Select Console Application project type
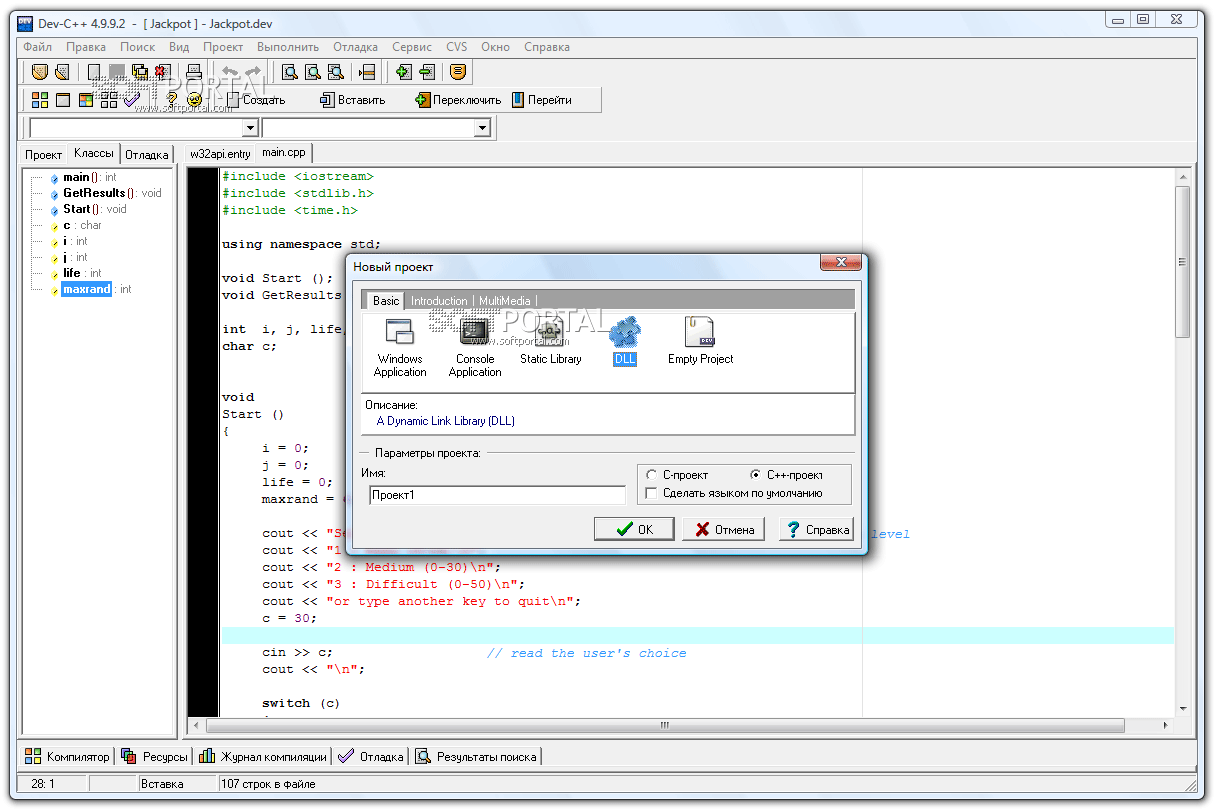Screen dimensions: 1215x811 (475, 347)
